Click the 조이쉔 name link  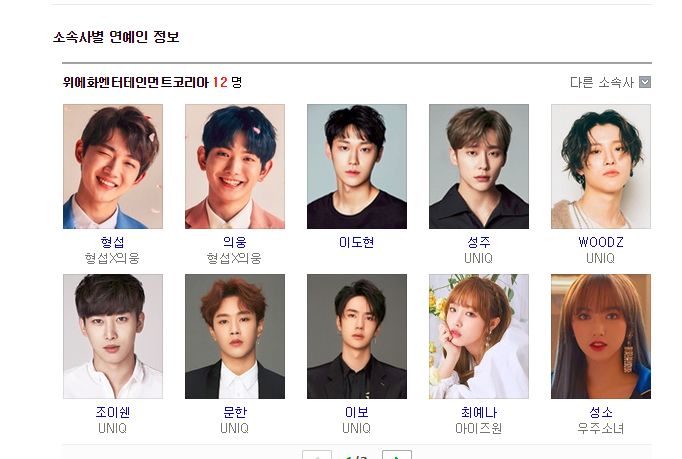113,412
